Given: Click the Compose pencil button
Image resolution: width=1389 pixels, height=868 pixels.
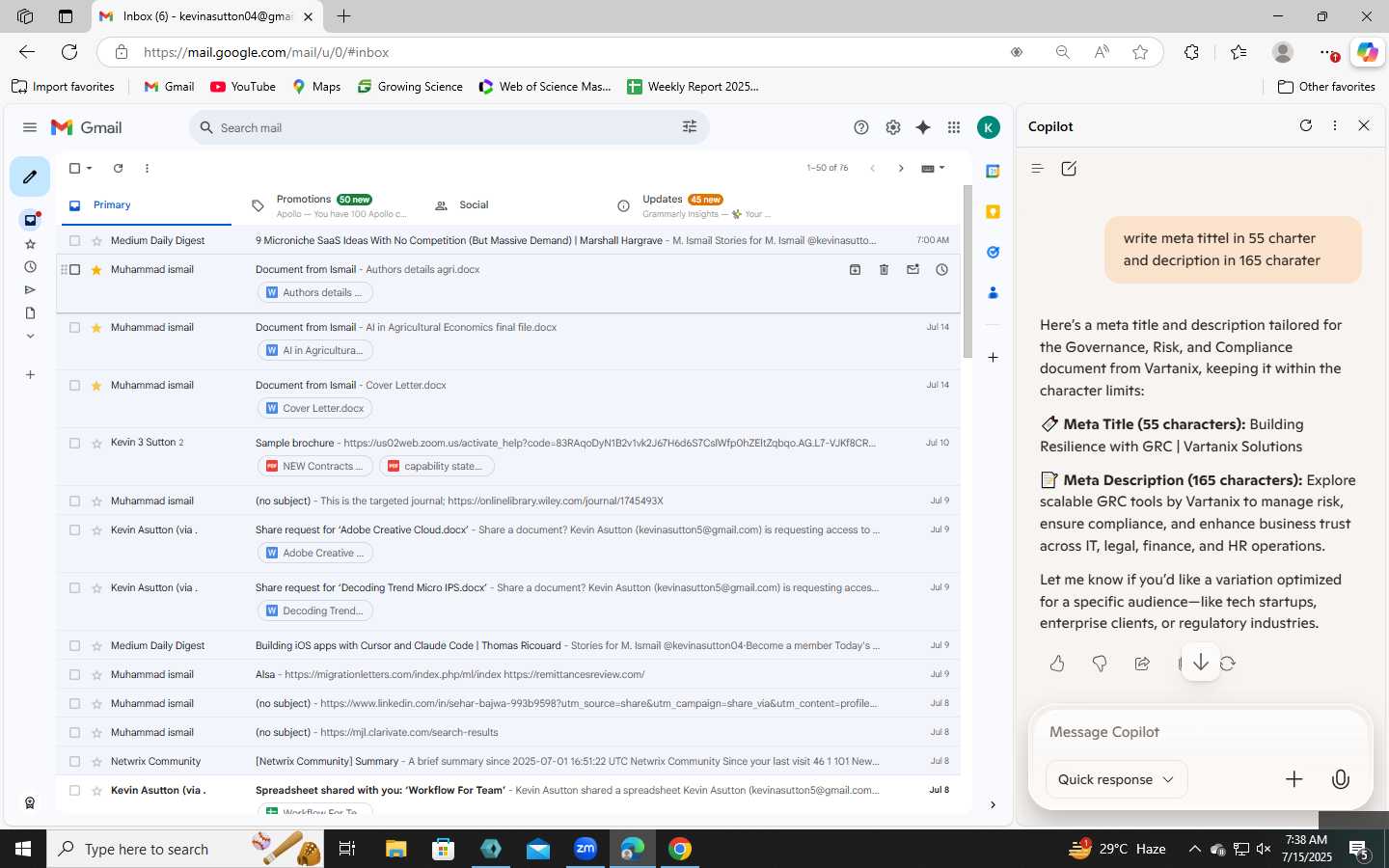Looking at the screenshot, I should [30, 176].
